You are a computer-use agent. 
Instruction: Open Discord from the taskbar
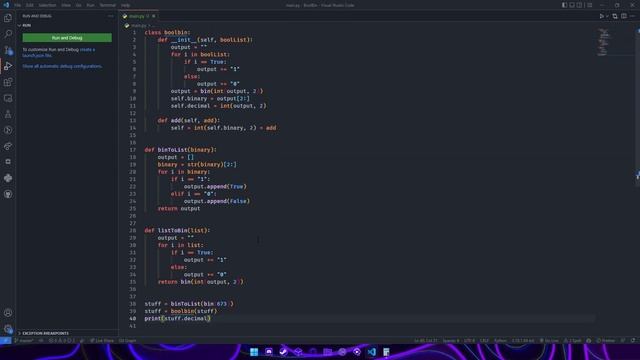(269, 352)
